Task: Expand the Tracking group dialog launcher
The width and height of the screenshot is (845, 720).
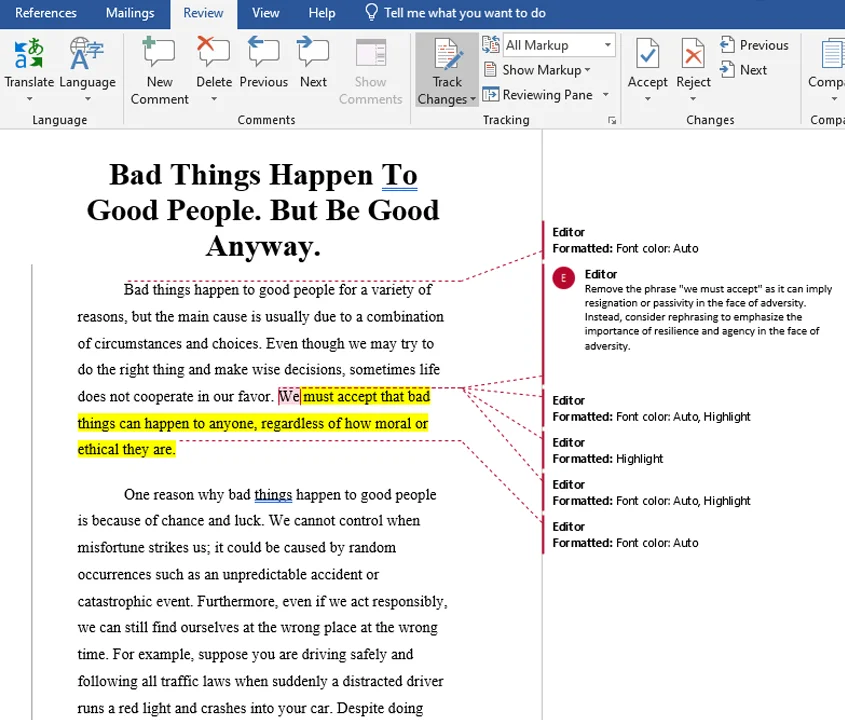Action: (611, 120)
